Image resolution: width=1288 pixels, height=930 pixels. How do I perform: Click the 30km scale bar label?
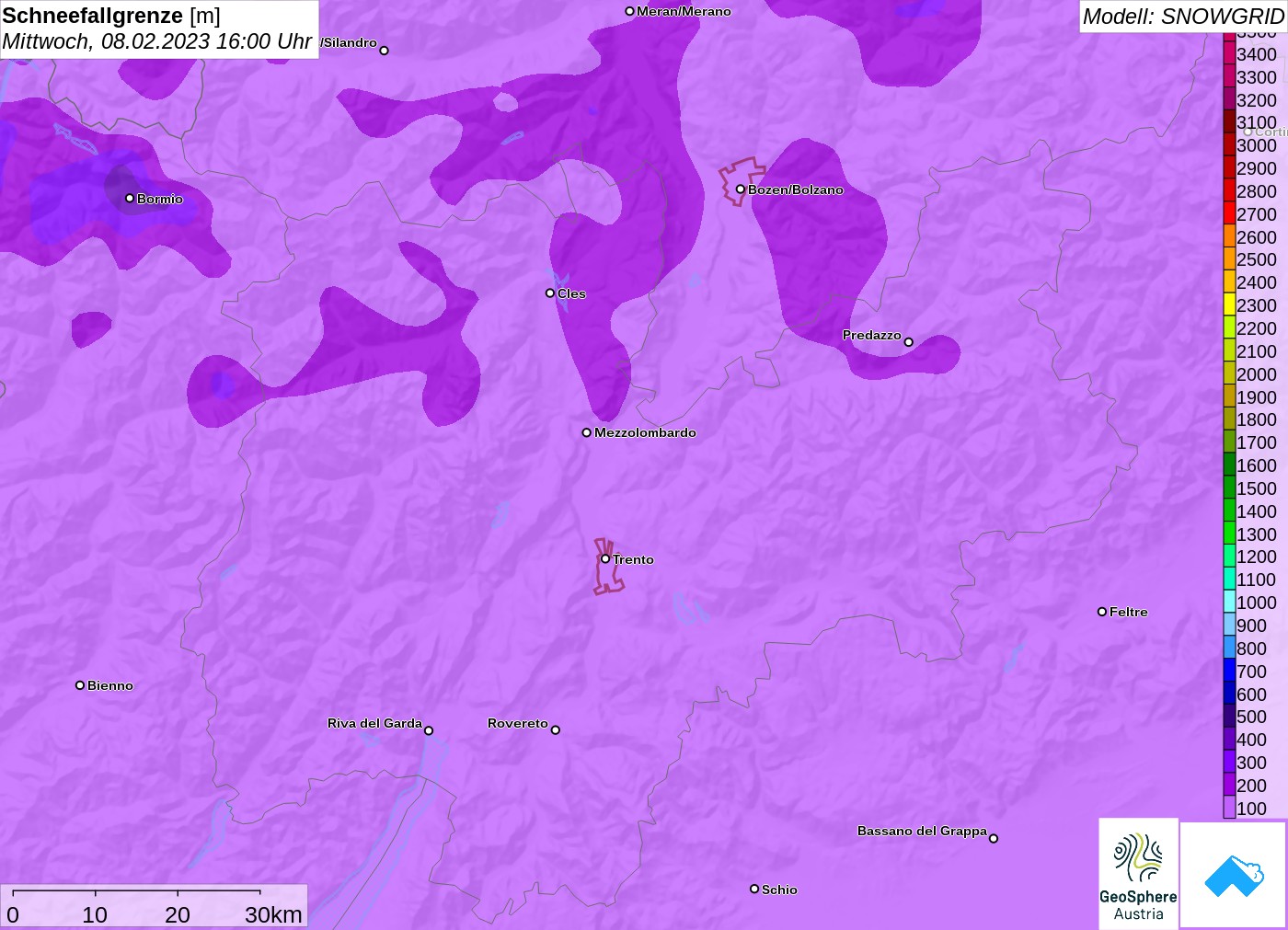click(x=273, y=914)
